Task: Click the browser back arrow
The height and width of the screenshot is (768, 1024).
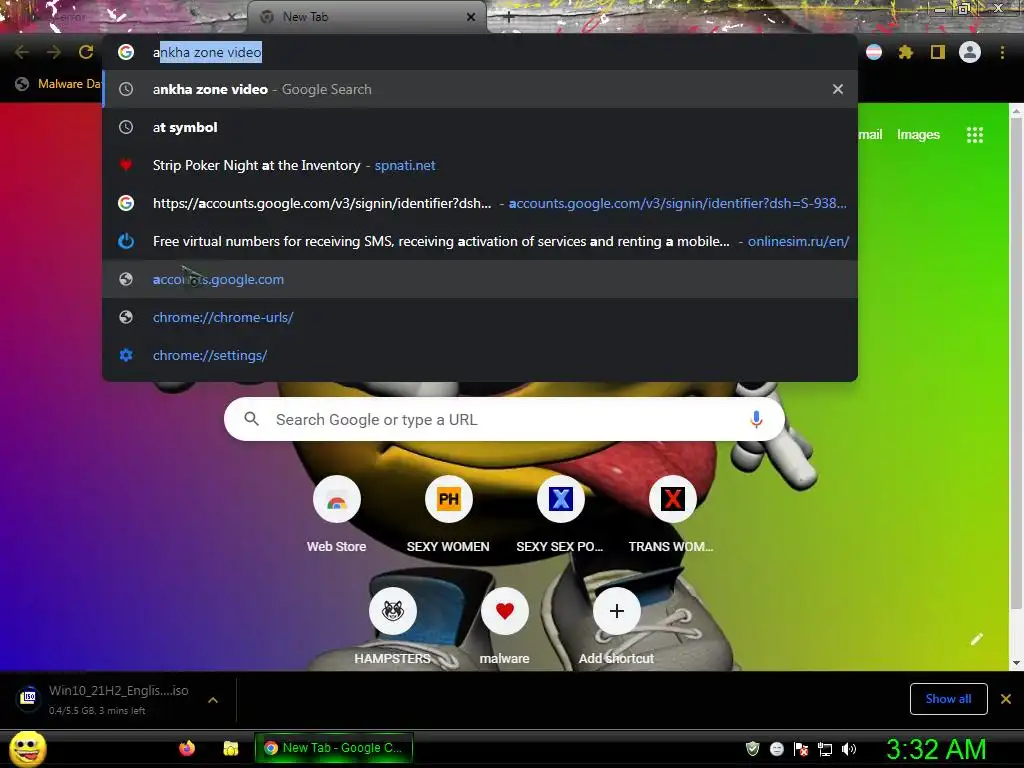Action: 22,52
